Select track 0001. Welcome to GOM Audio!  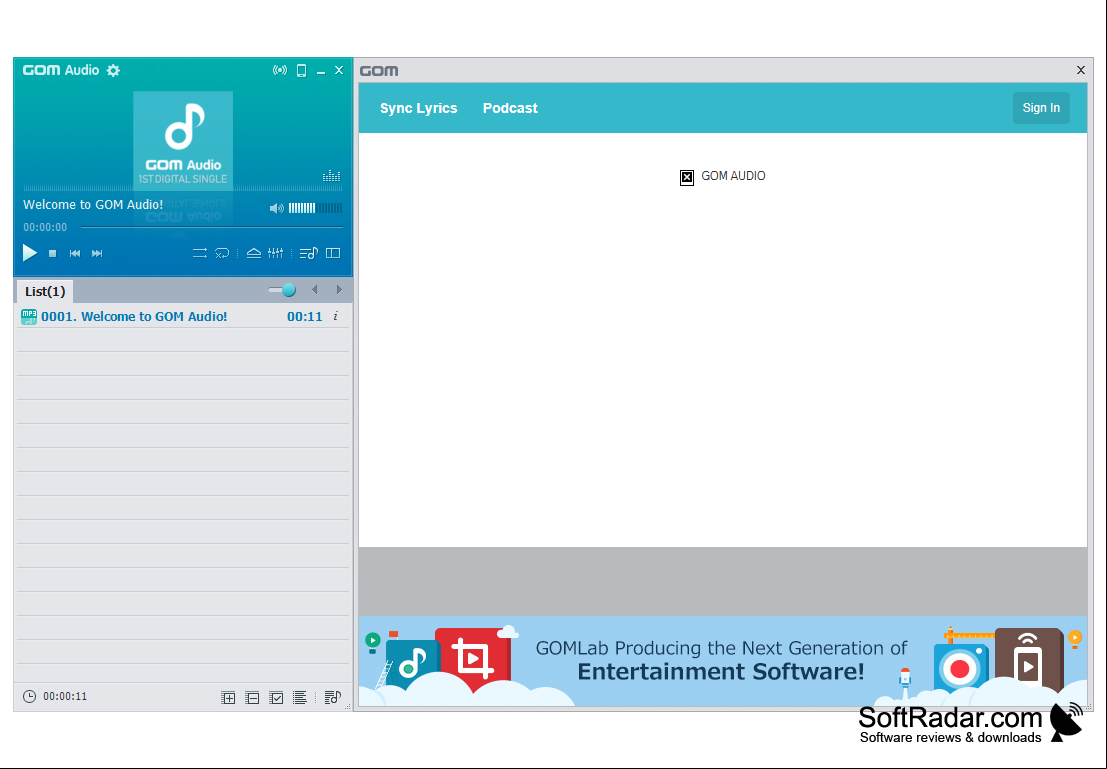pyautogui.click(x=183, y=316)
